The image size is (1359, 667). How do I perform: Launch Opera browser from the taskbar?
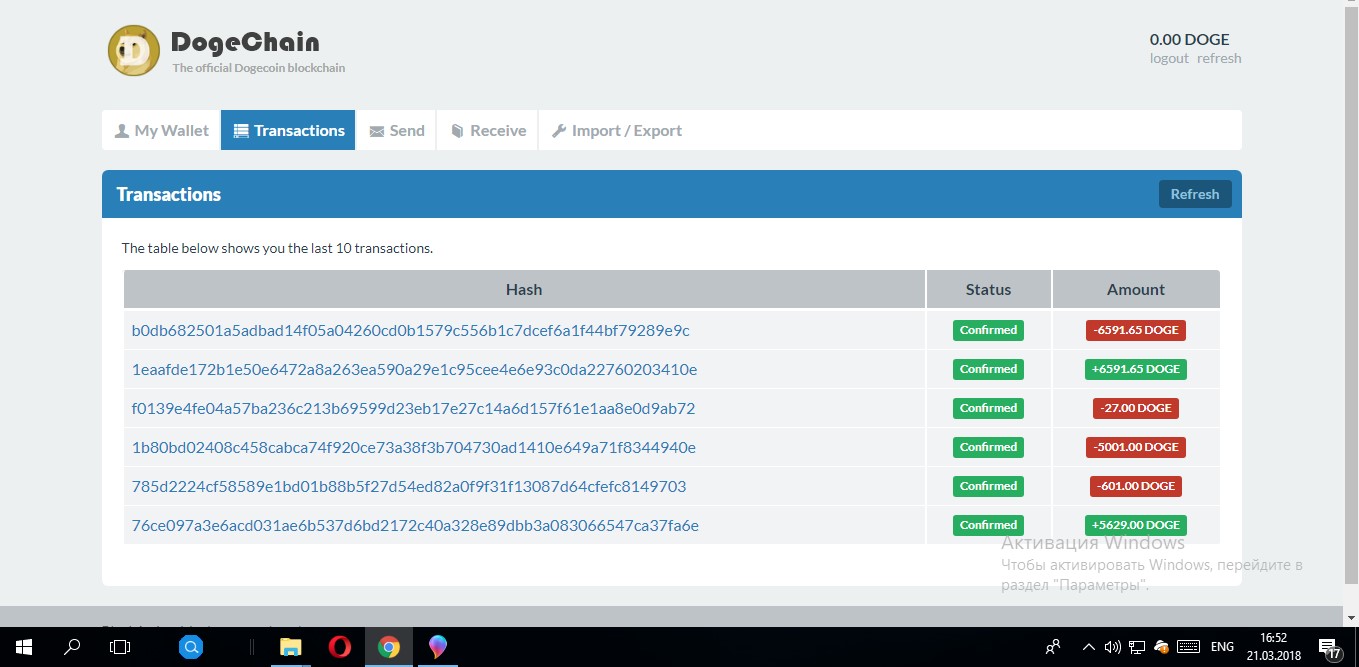coord(339,647)
